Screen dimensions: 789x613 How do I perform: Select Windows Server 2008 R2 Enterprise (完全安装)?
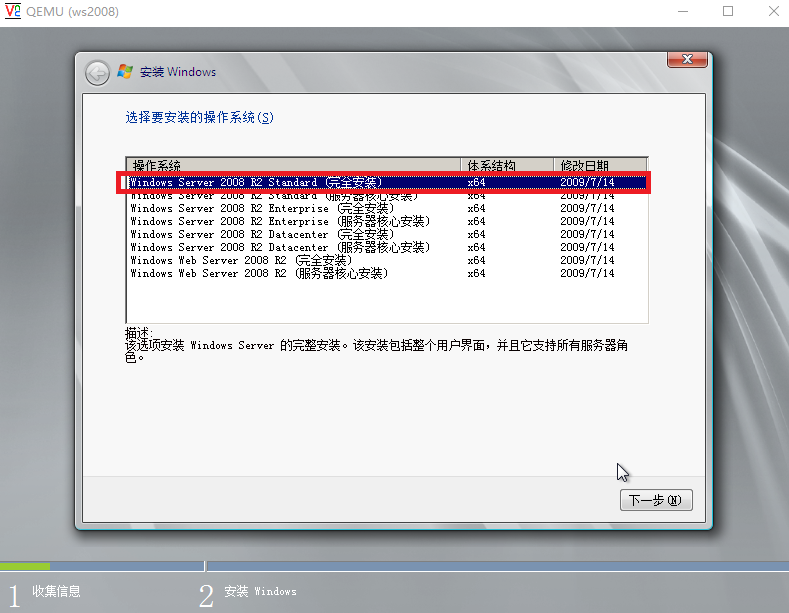coord(387,208)
